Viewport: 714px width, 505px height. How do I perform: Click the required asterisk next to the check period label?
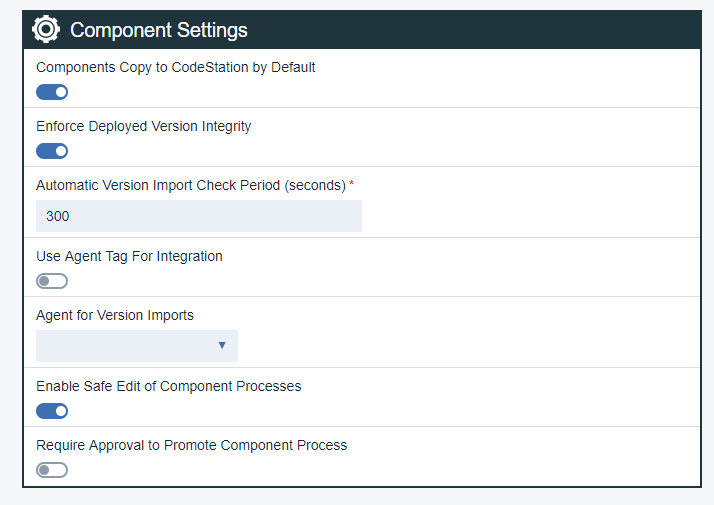click(x=351, y=184)
